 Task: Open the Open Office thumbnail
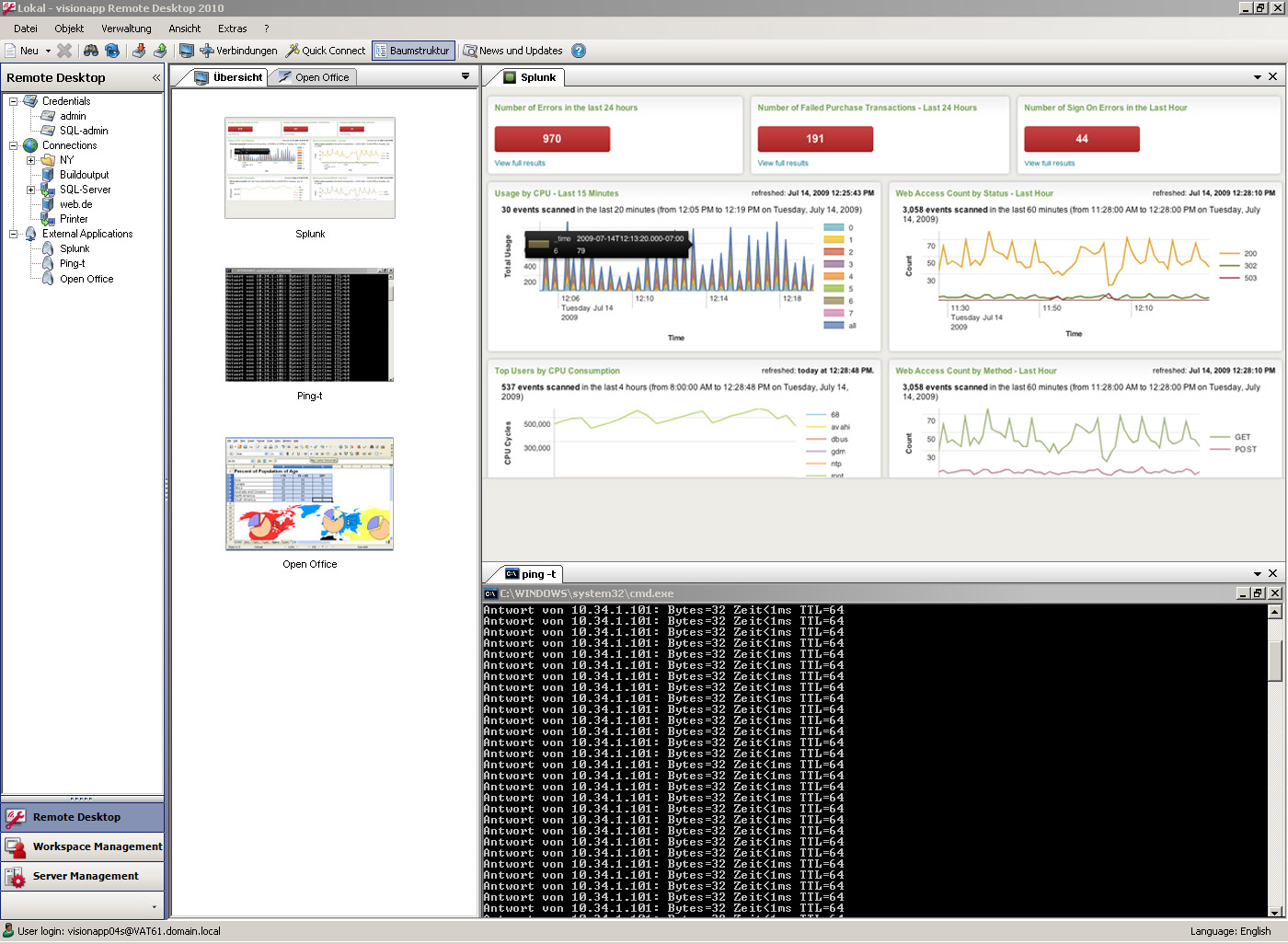pyautogui.click(x=309, y=494)
